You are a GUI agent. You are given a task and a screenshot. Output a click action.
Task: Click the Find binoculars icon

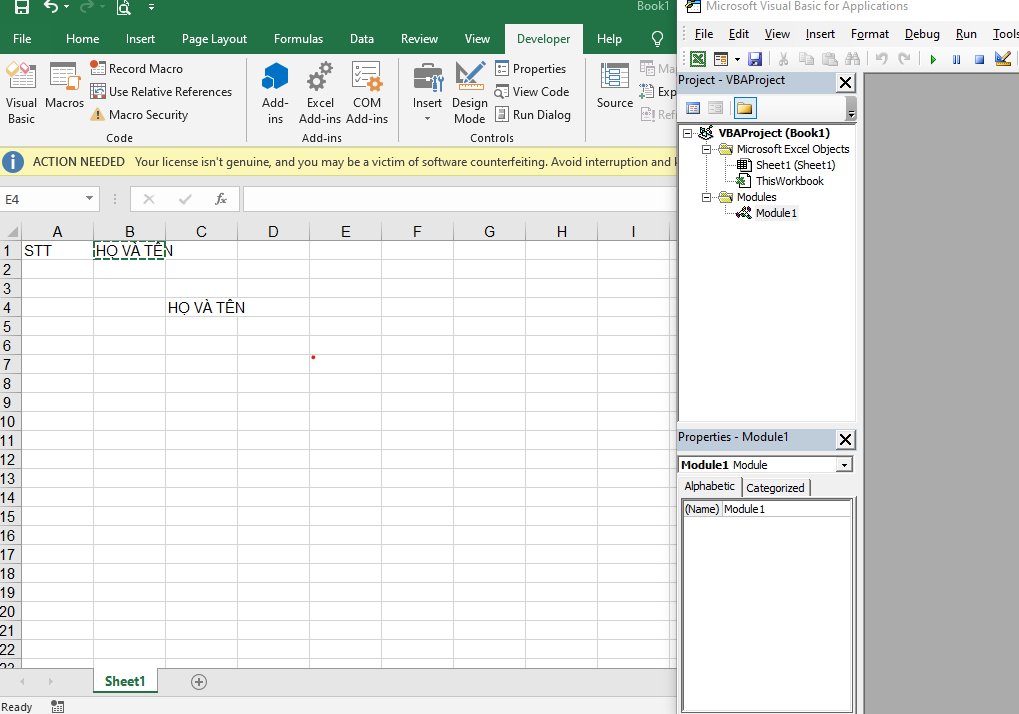coord(854,60)
